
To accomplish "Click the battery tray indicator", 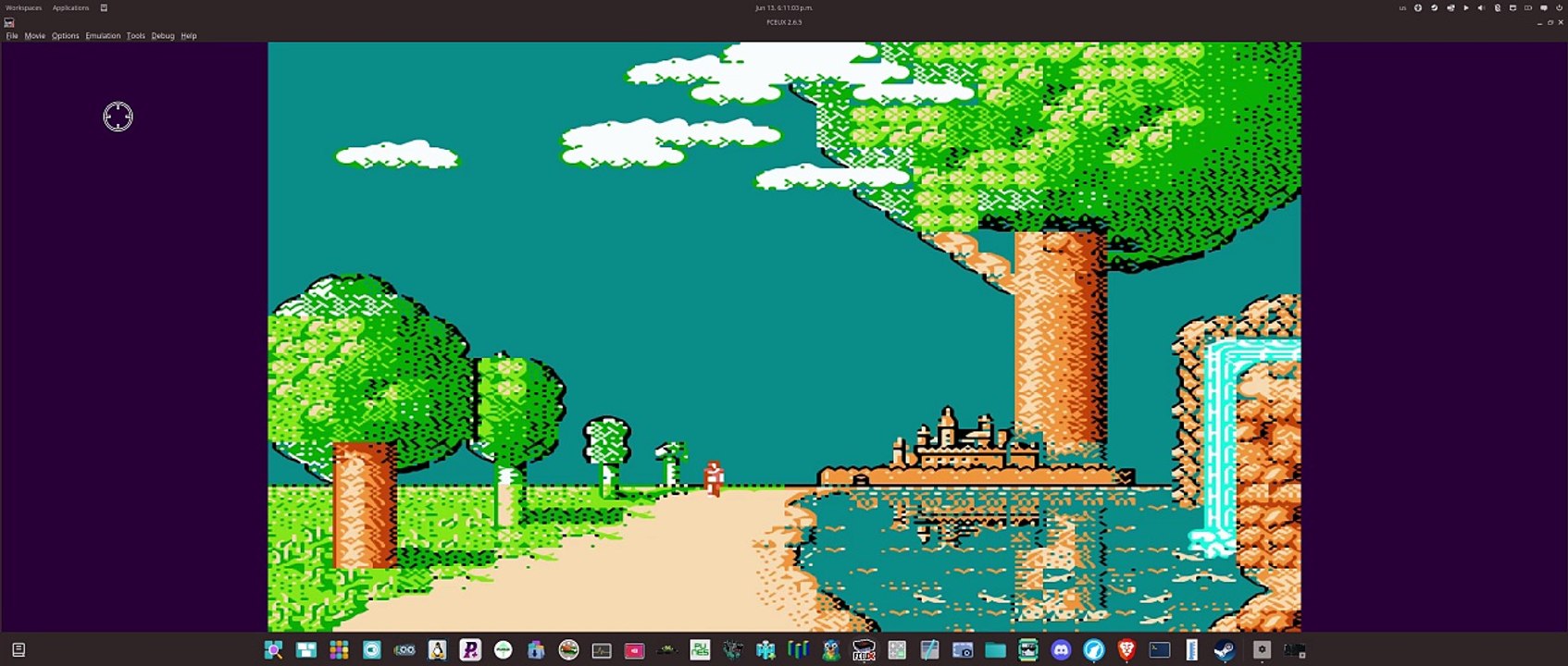I will (1528, 7).
